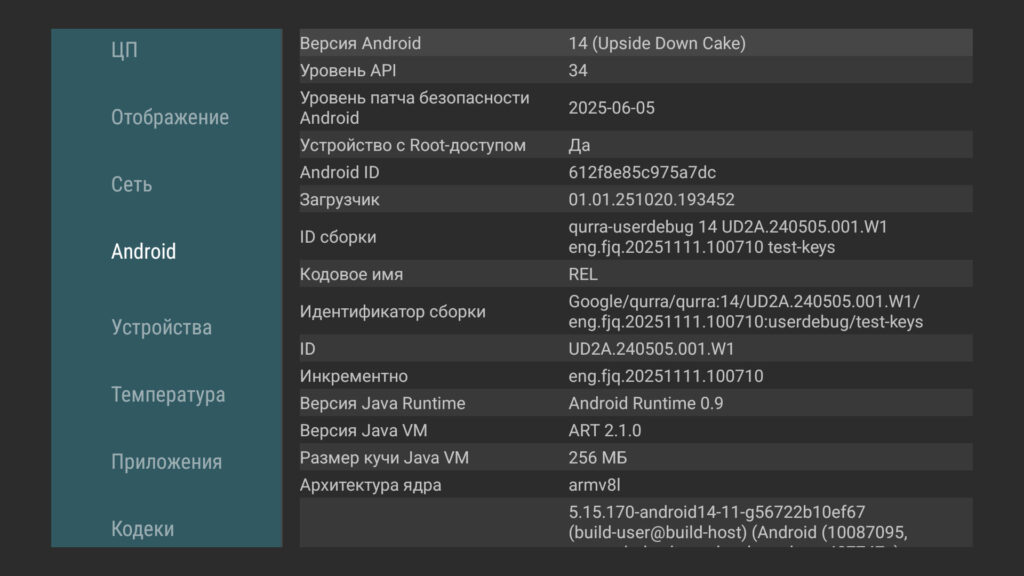Click the Android ID value 612f8e85c975a7dc

pos(642,172)
